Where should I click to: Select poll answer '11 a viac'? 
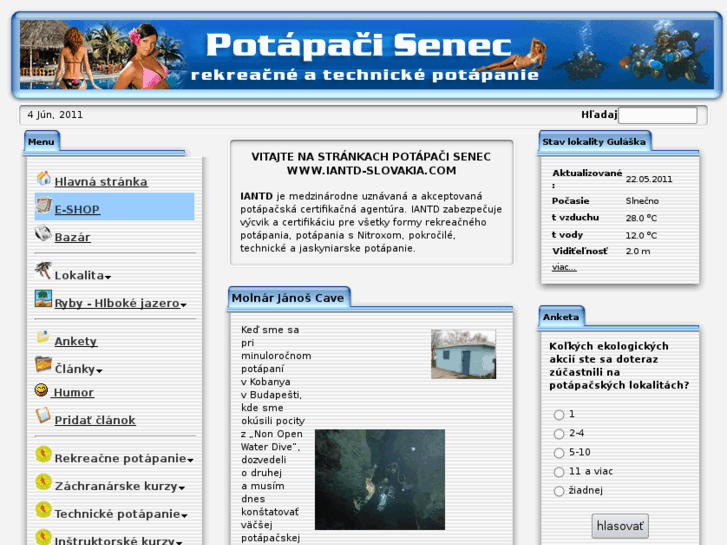559,472
